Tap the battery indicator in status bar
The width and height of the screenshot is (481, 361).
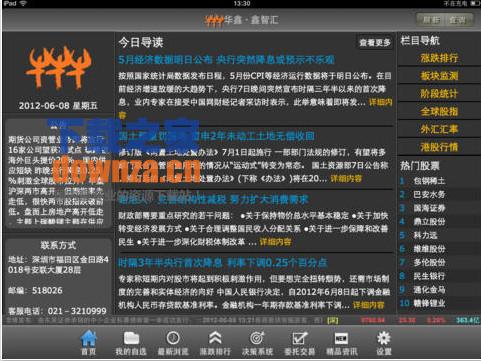pos(475,3)
